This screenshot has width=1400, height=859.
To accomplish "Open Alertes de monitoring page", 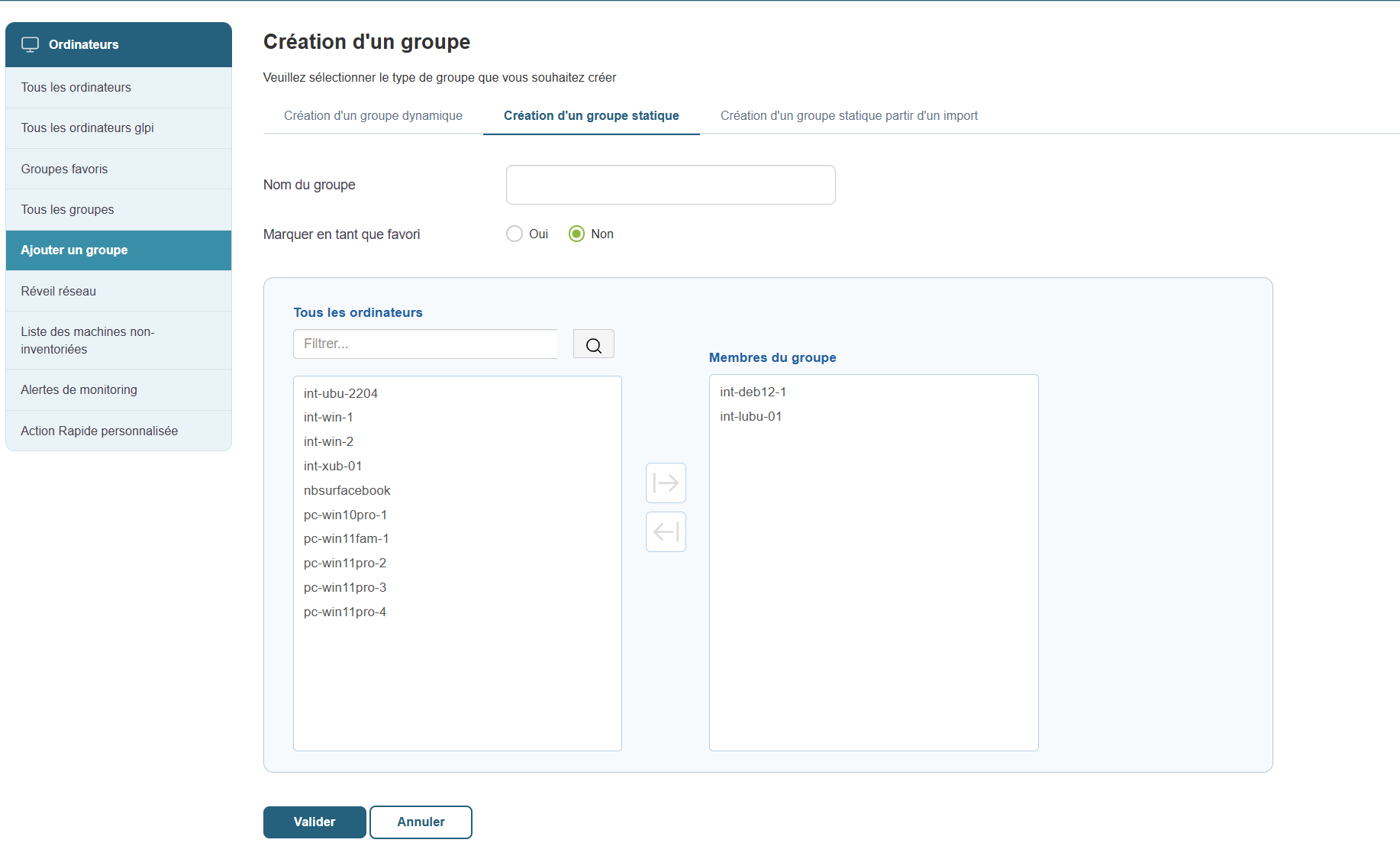I will (79, 389).
